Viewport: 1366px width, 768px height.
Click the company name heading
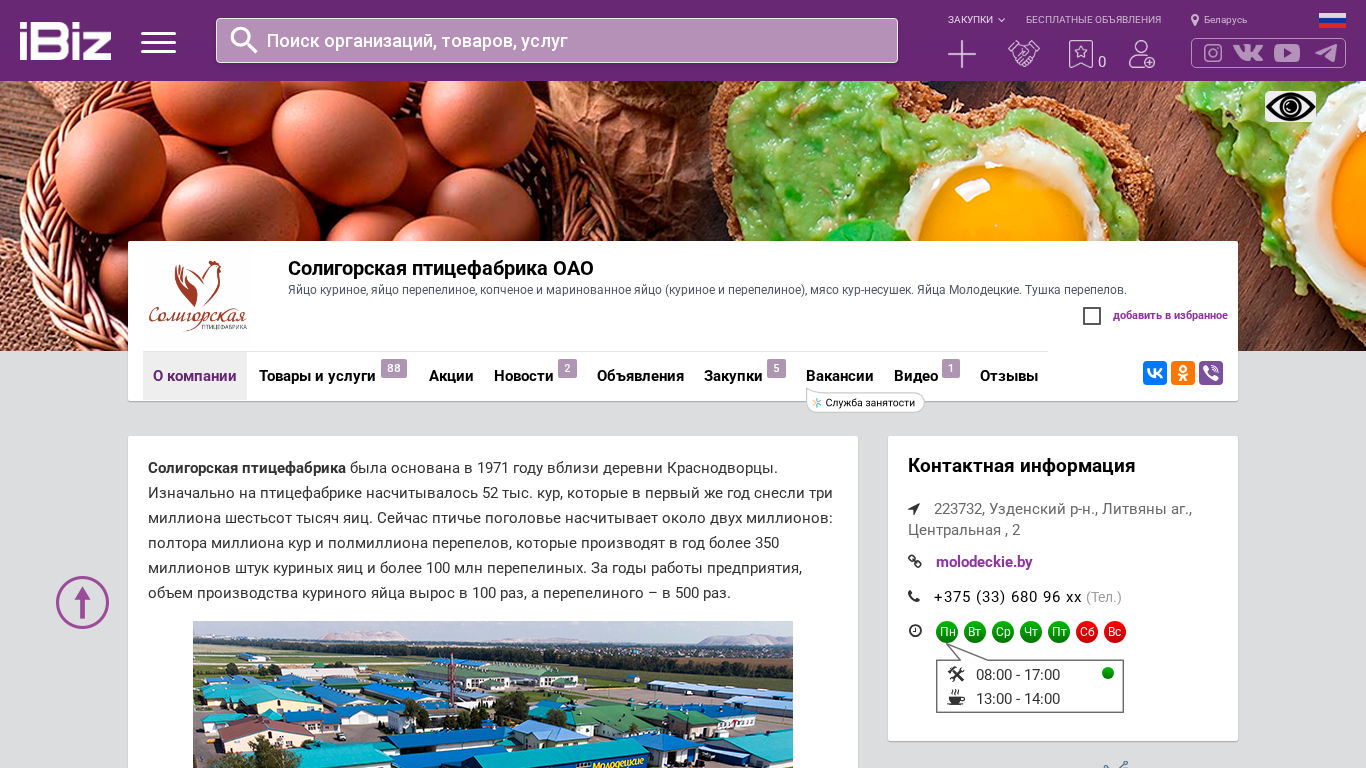click(x=441, y=268)
